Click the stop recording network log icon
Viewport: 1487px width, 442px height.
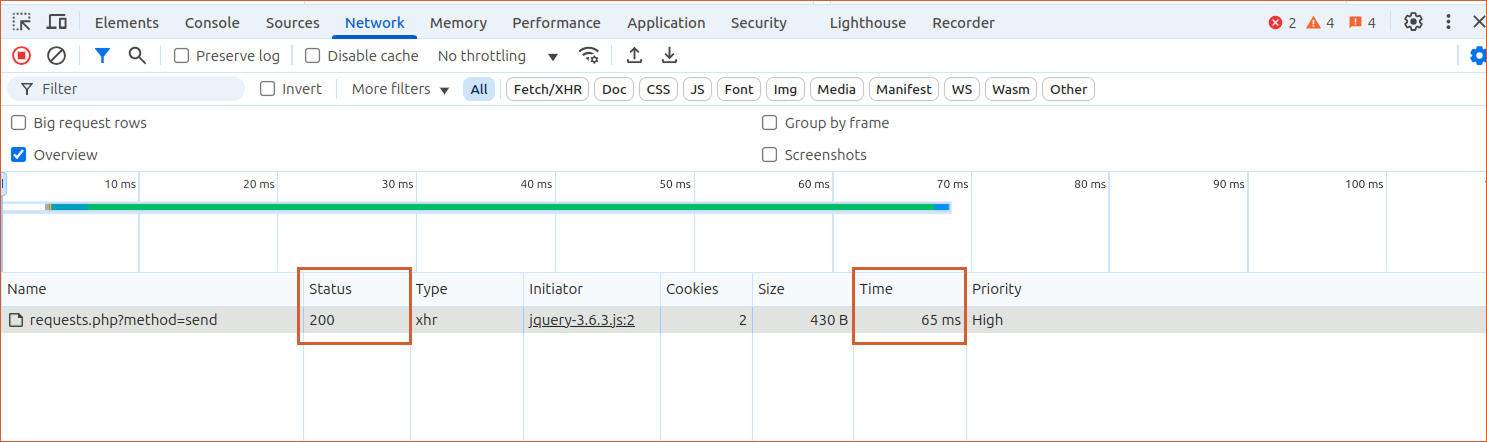point(21,56)
